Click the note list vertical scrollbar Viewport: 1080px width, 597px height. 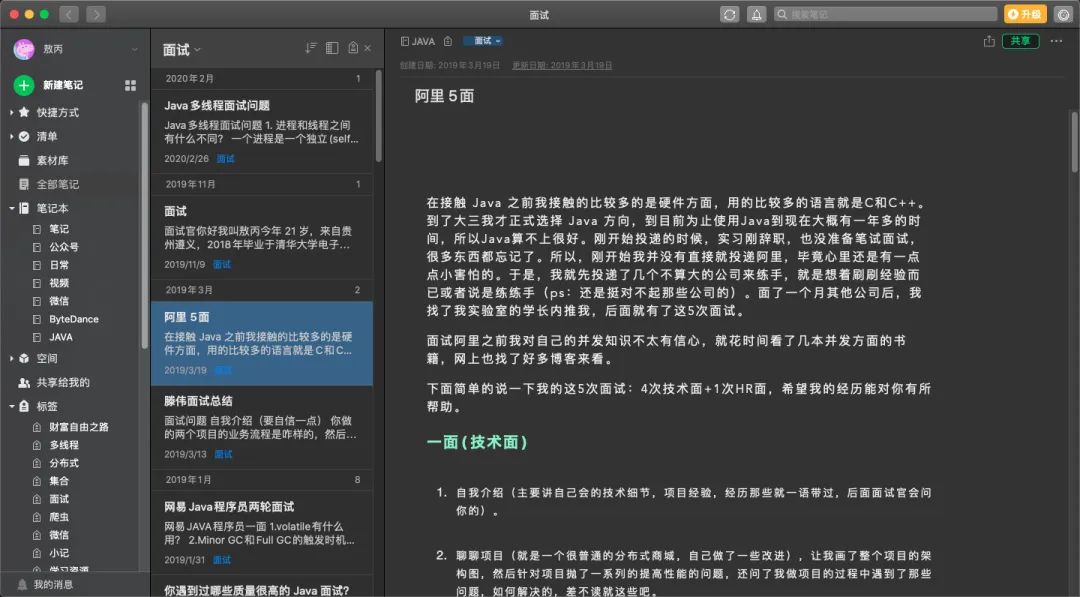click(378, 116)
